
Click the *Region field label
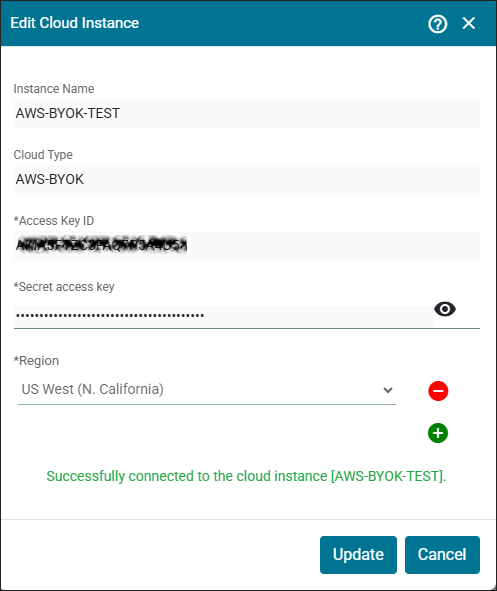coord(36,361)
